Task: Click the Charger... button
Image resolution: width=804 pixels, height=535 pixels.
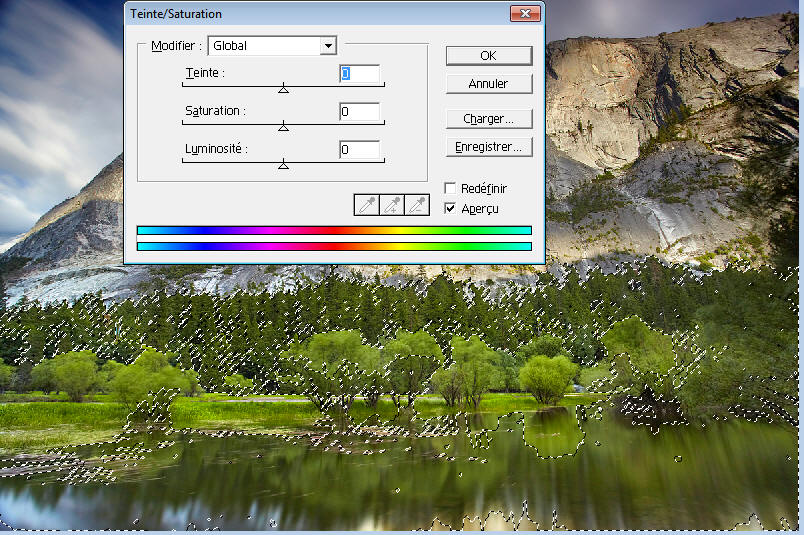Action: click(489, 118)
